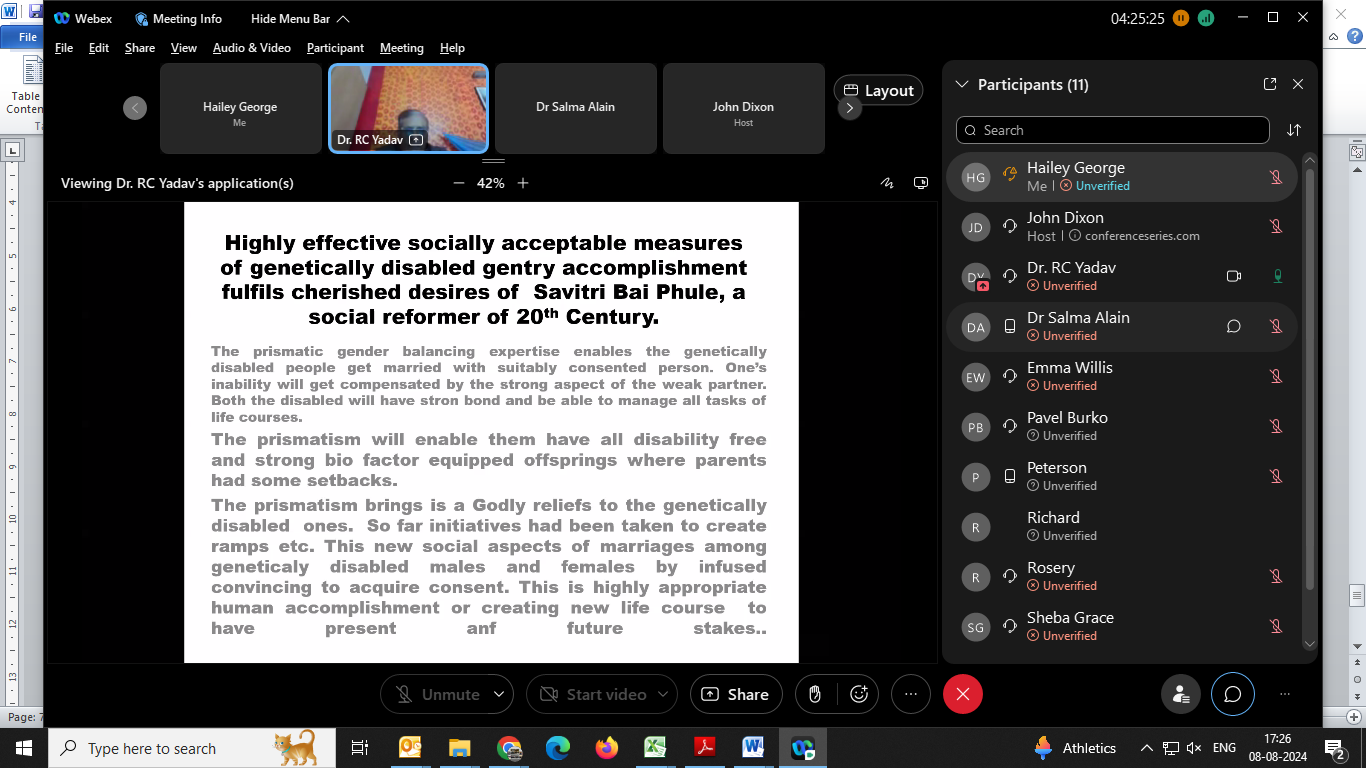Screen dimensions: 1366x768
Task: Open the Audio & Video menu
Action: pos(252,48)
